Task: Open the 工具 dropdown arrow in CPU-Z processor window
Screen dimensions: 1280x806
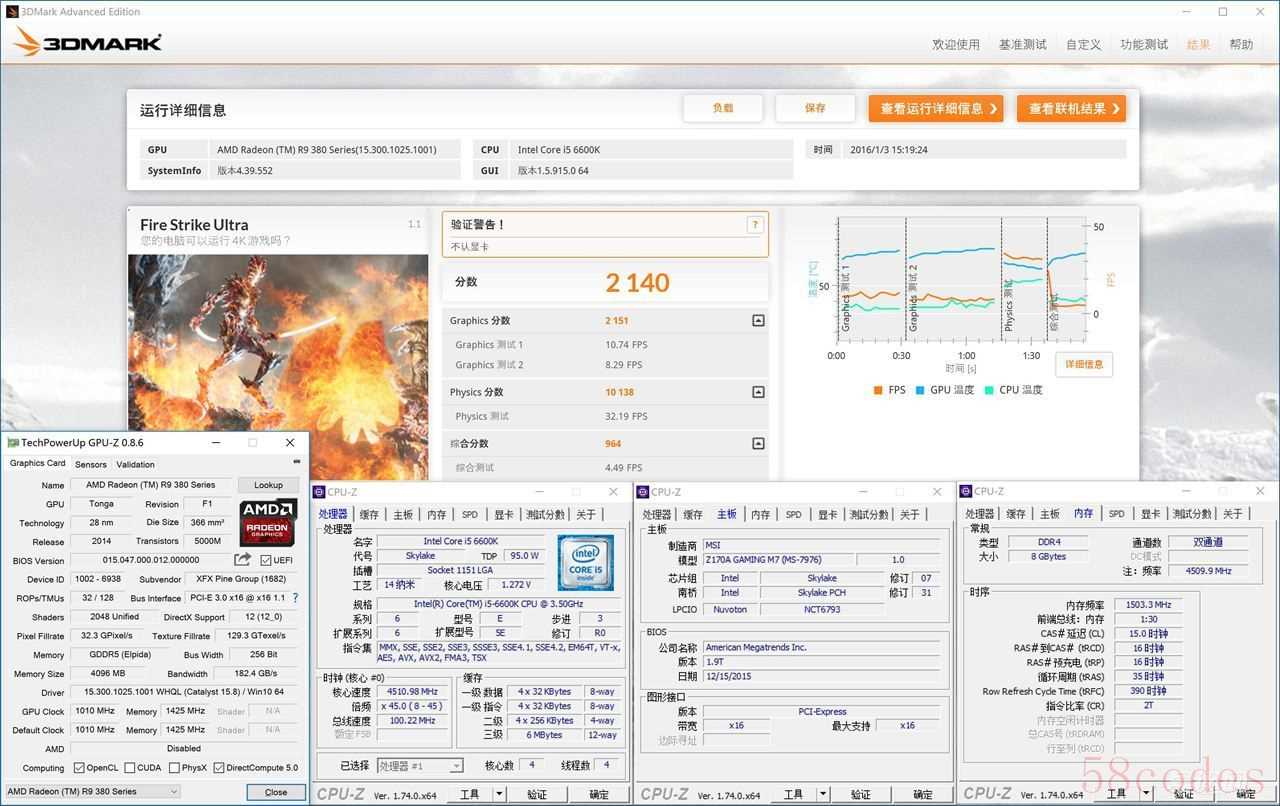Action: pos(499,794)
